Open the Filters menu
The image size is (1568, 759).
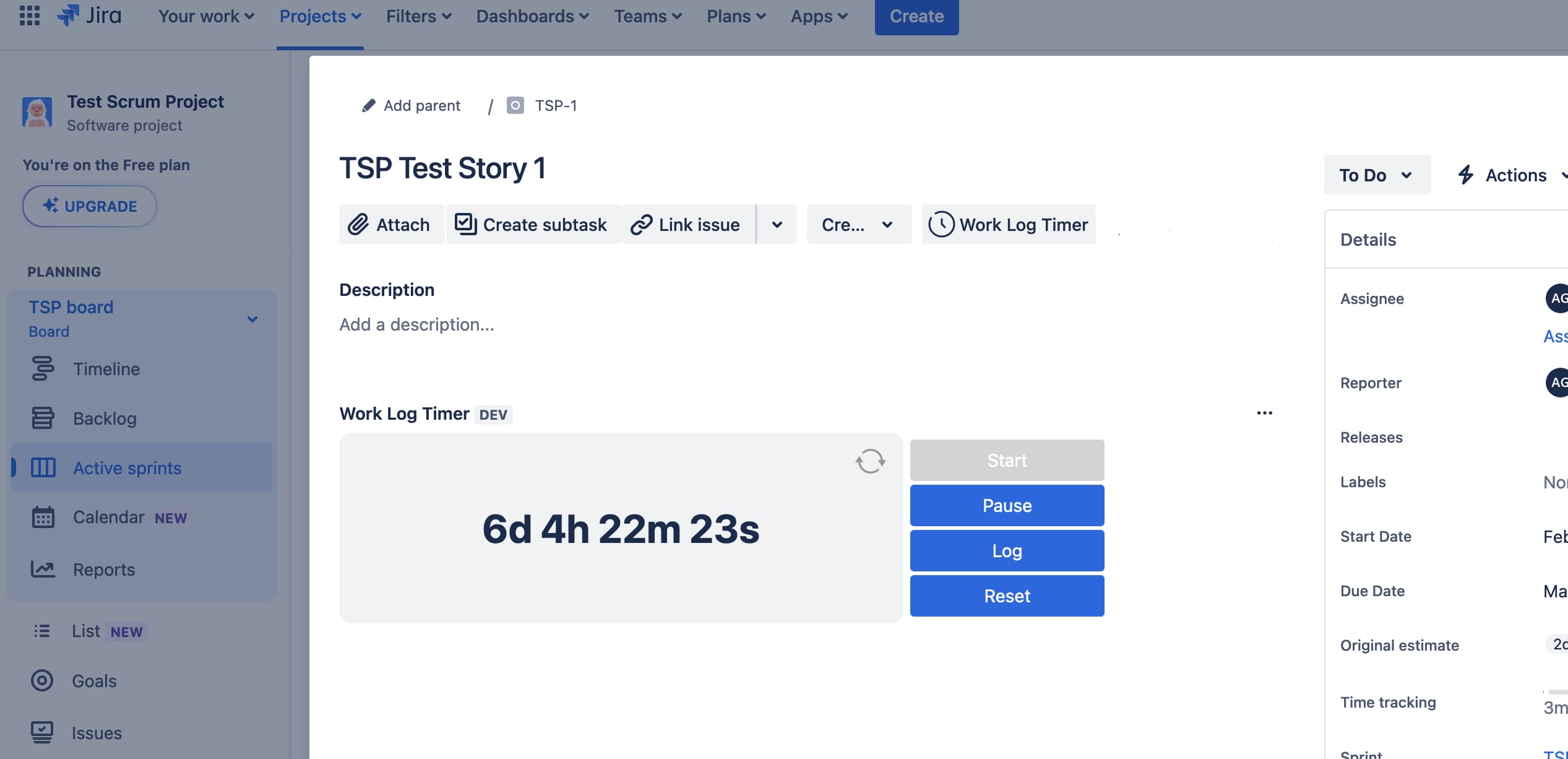tap(418, 16)
